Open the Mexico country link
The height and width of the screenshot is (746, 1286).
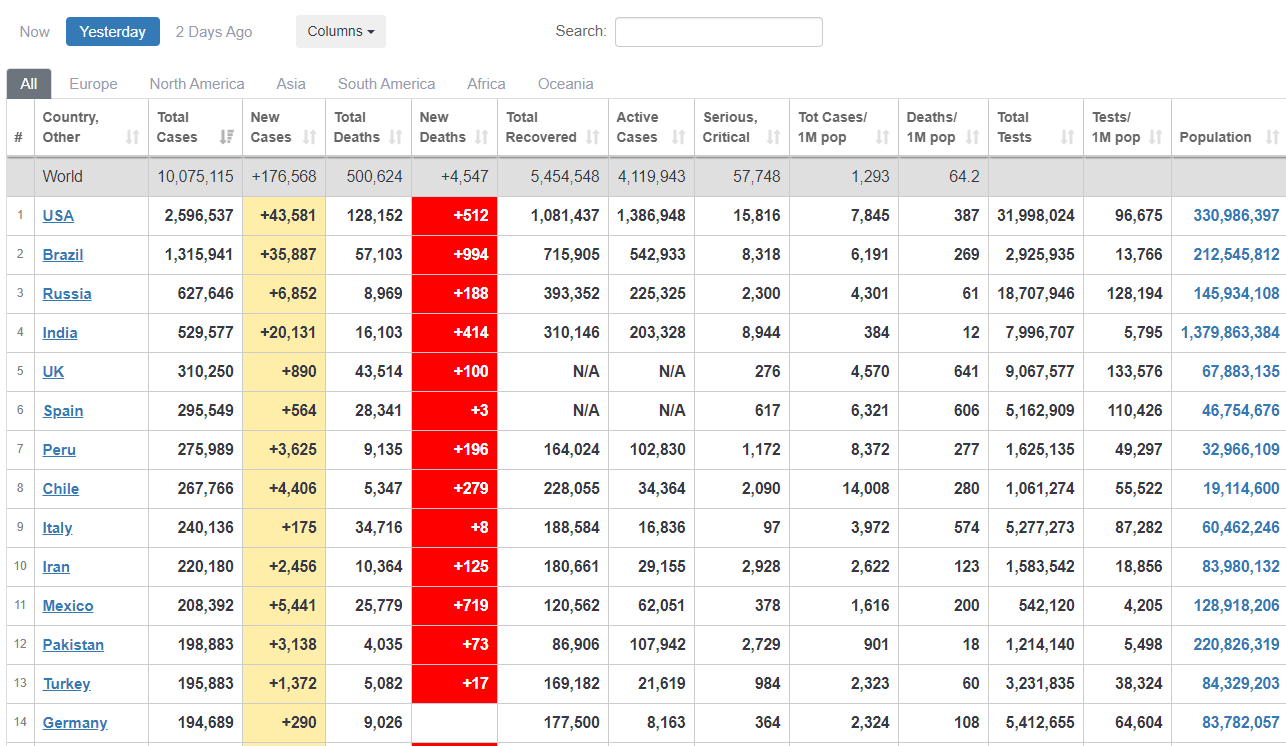tap(68, 606)
